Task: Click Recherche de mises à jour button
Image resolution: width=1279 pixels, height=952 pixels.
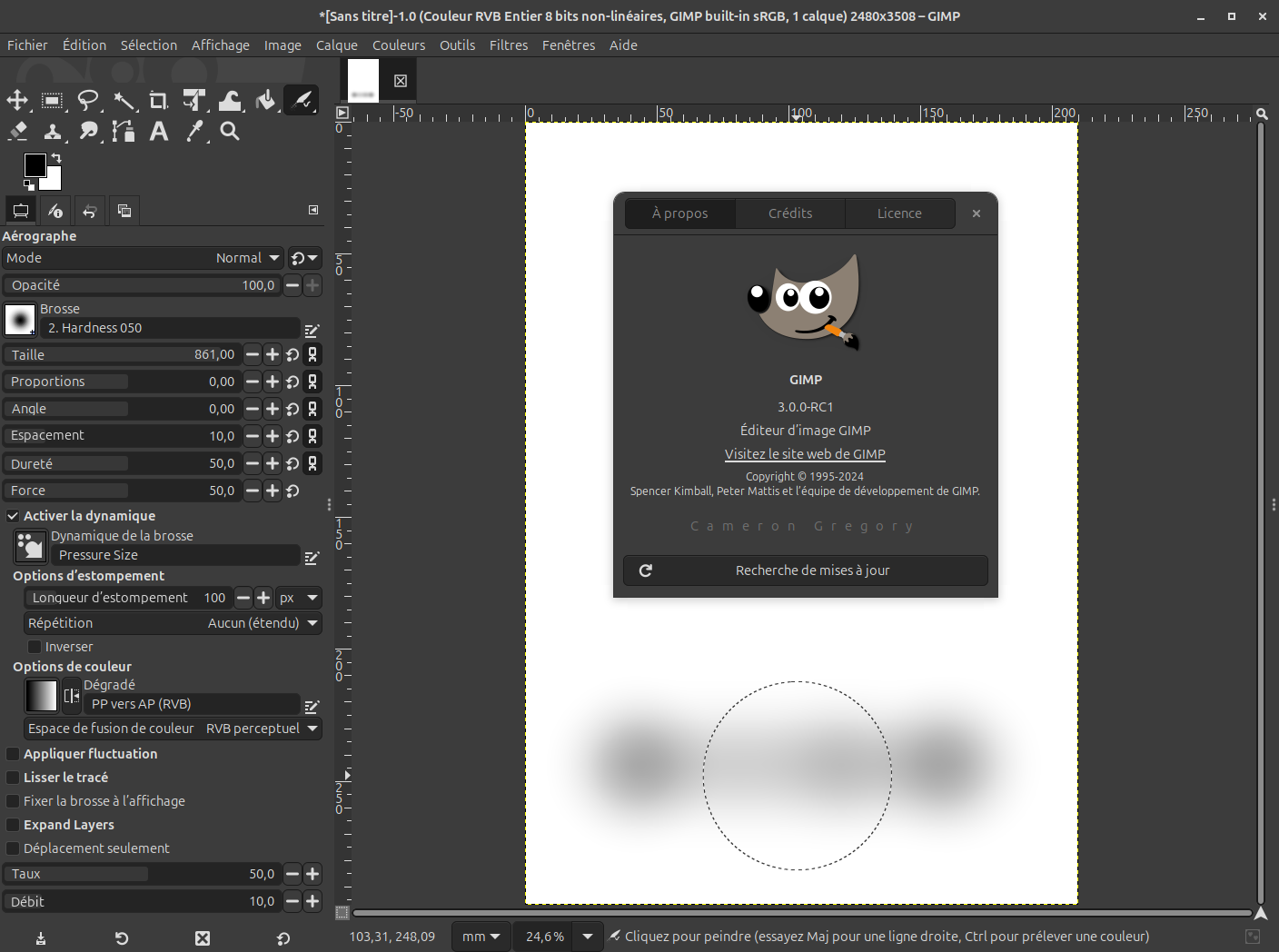Action: click(806, 570)
